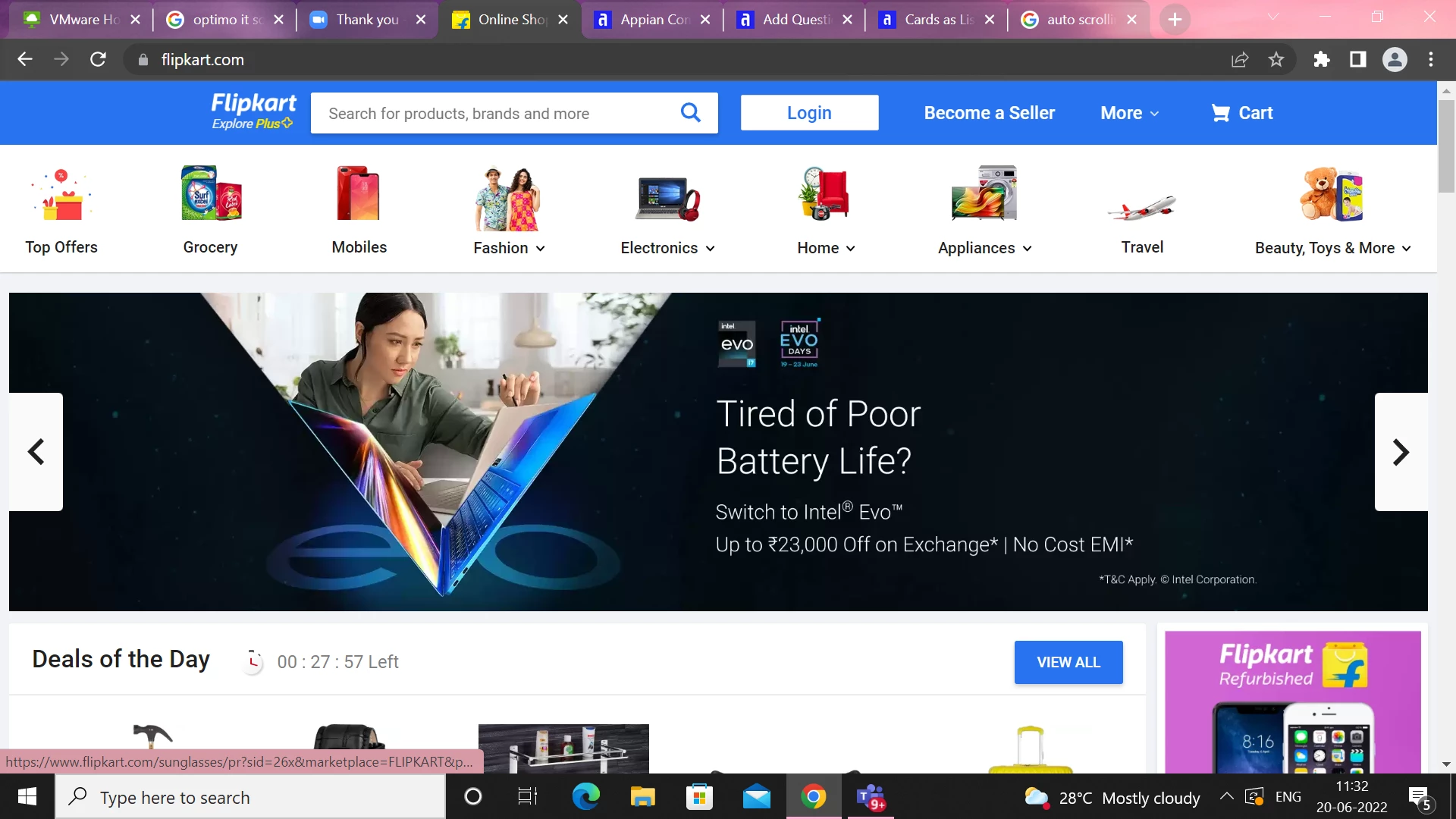Image resolution: width=1456 pixels, height=819 pixels.
Task: Open the Mobiles category icon
Action: (x=359, y=193)
